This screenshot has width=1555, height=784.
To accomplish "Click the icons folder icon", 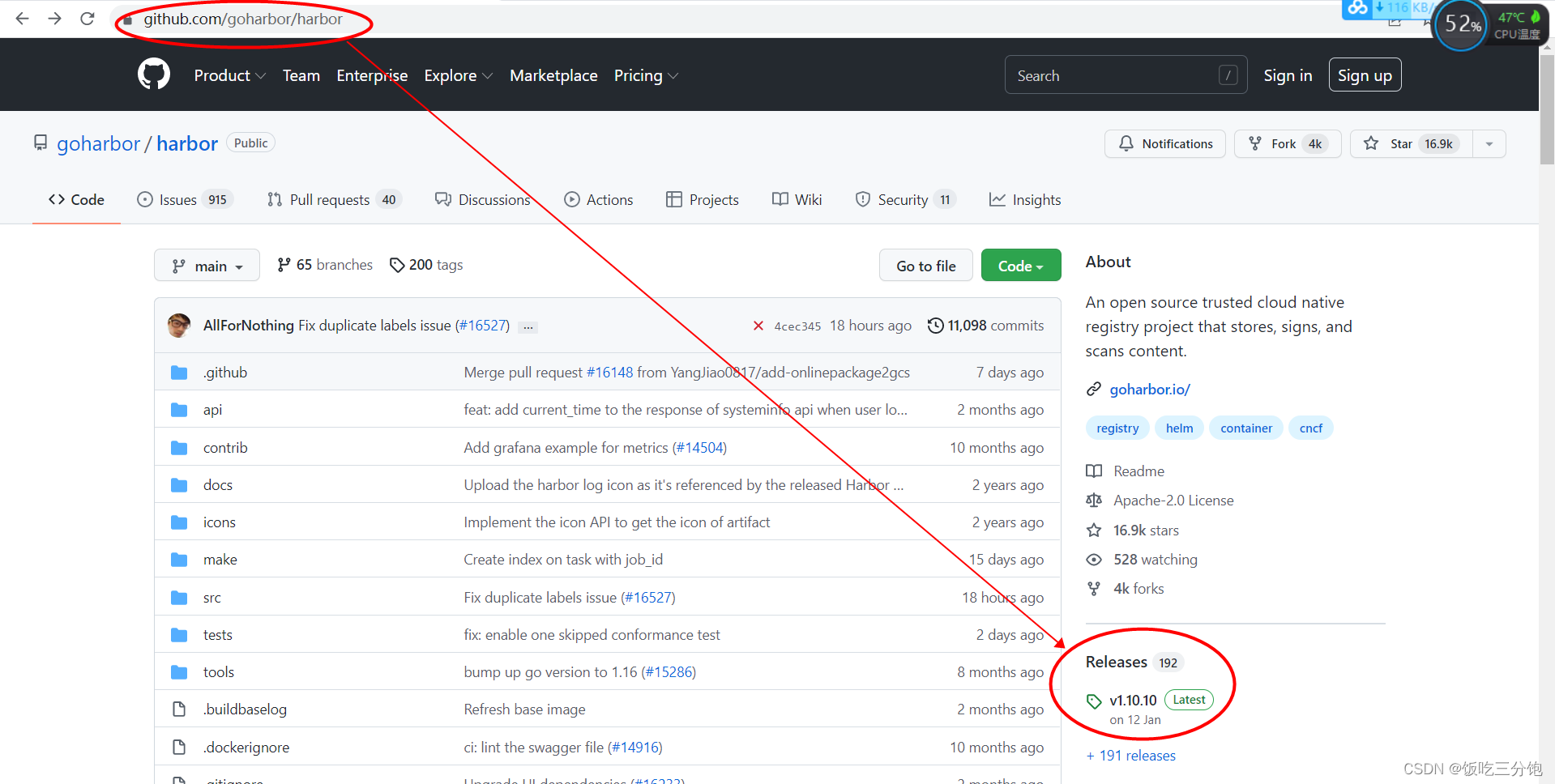I will pos(179,522).
